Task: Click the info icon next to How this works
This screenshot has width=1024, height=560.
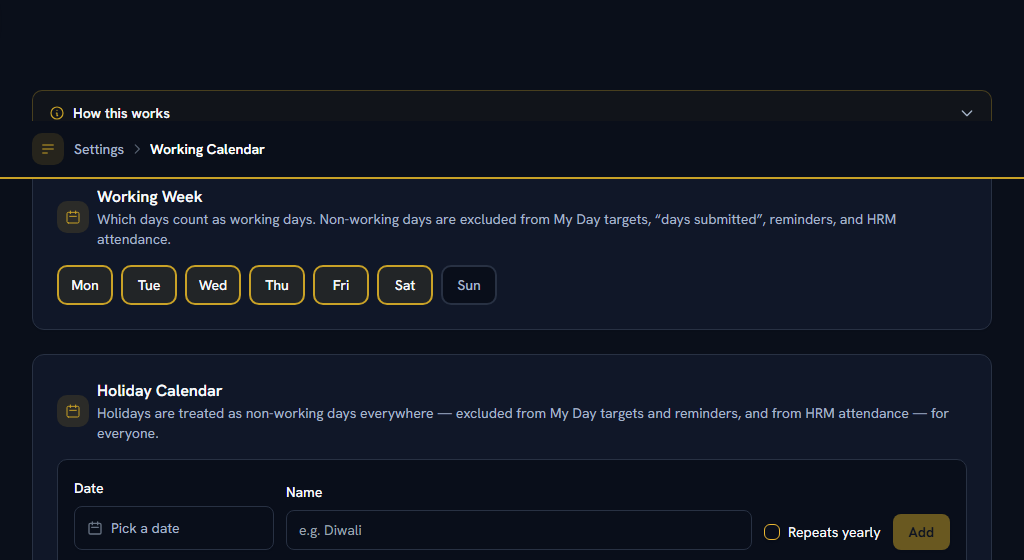Action: coord(57,113)
